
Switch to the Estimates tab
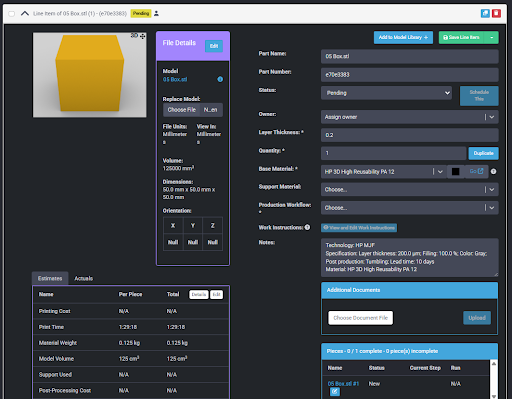coord(50,278)
